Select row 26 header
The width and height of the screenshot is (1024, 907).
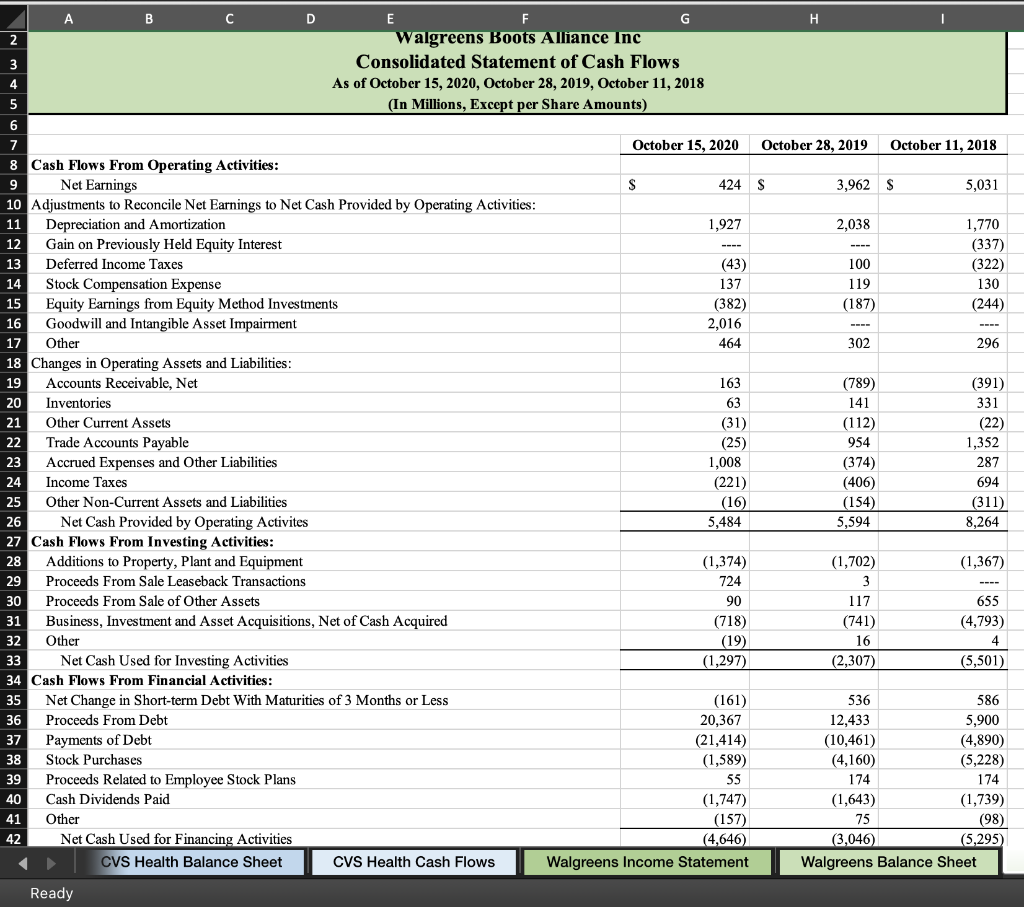point(13,522)
